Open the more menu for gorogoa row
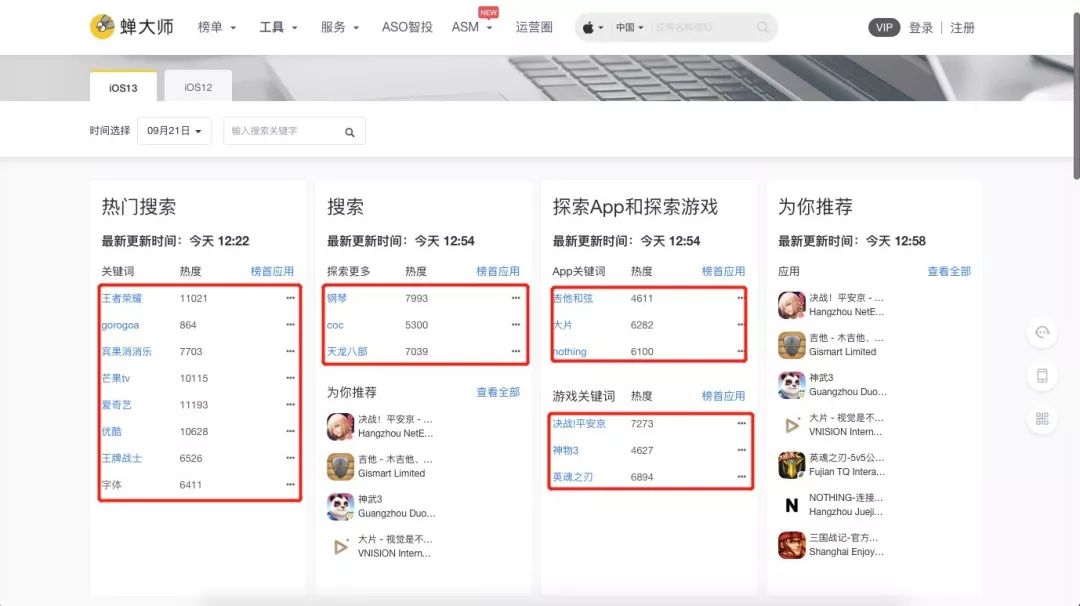Screen dimensions: 1080x606 290,324
